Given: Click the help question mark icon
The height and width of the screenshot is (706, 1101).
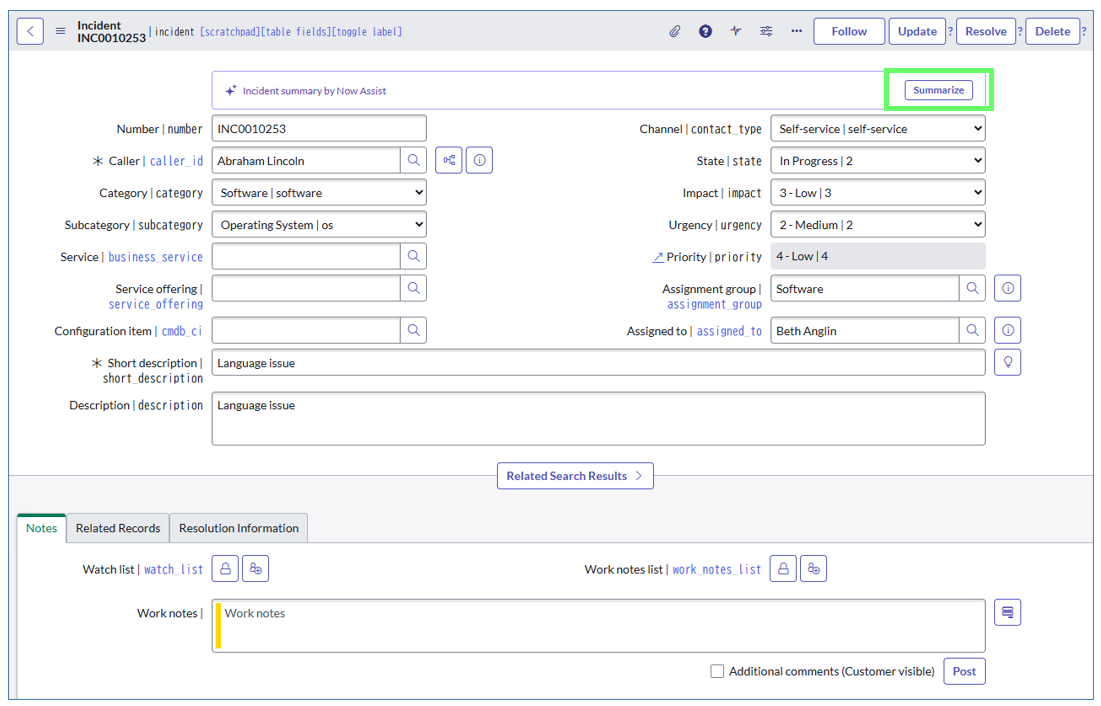Looking at the screenshot, I should click(705, 31).
